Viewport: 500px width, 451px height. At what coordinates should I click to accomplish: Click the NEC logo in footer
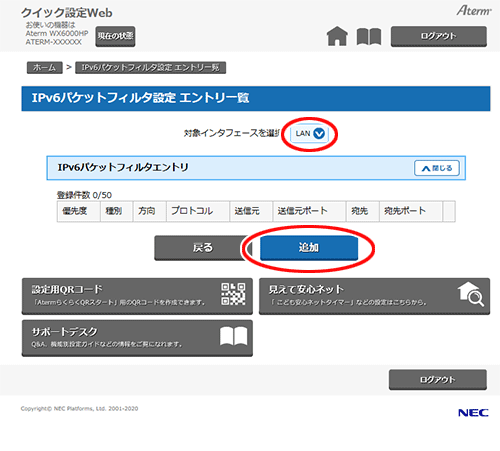[x=473, y=413]
